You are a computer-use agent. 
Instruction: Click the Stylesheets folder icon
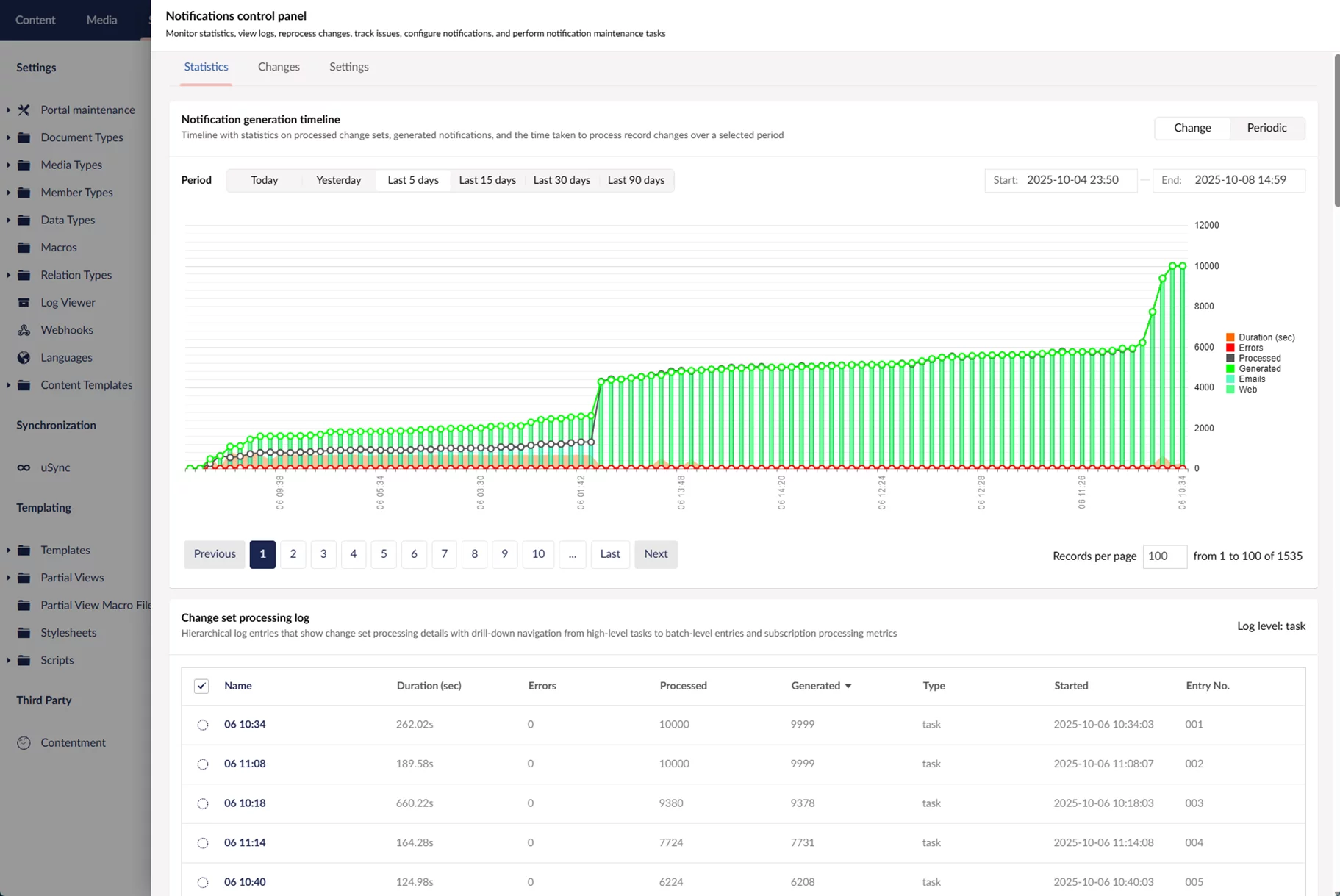point(24,633)
